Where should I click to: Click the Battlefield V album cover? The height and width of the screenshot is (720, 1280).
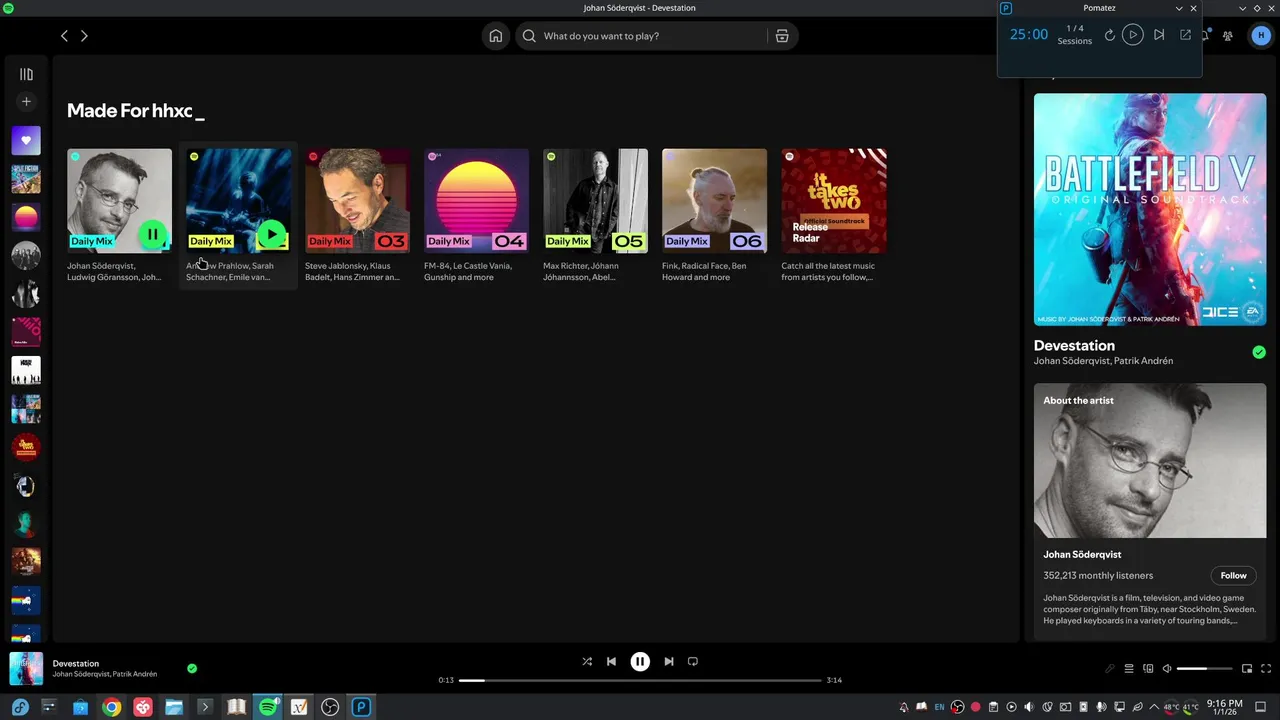pyautogui.click(x=1150, y=209)
